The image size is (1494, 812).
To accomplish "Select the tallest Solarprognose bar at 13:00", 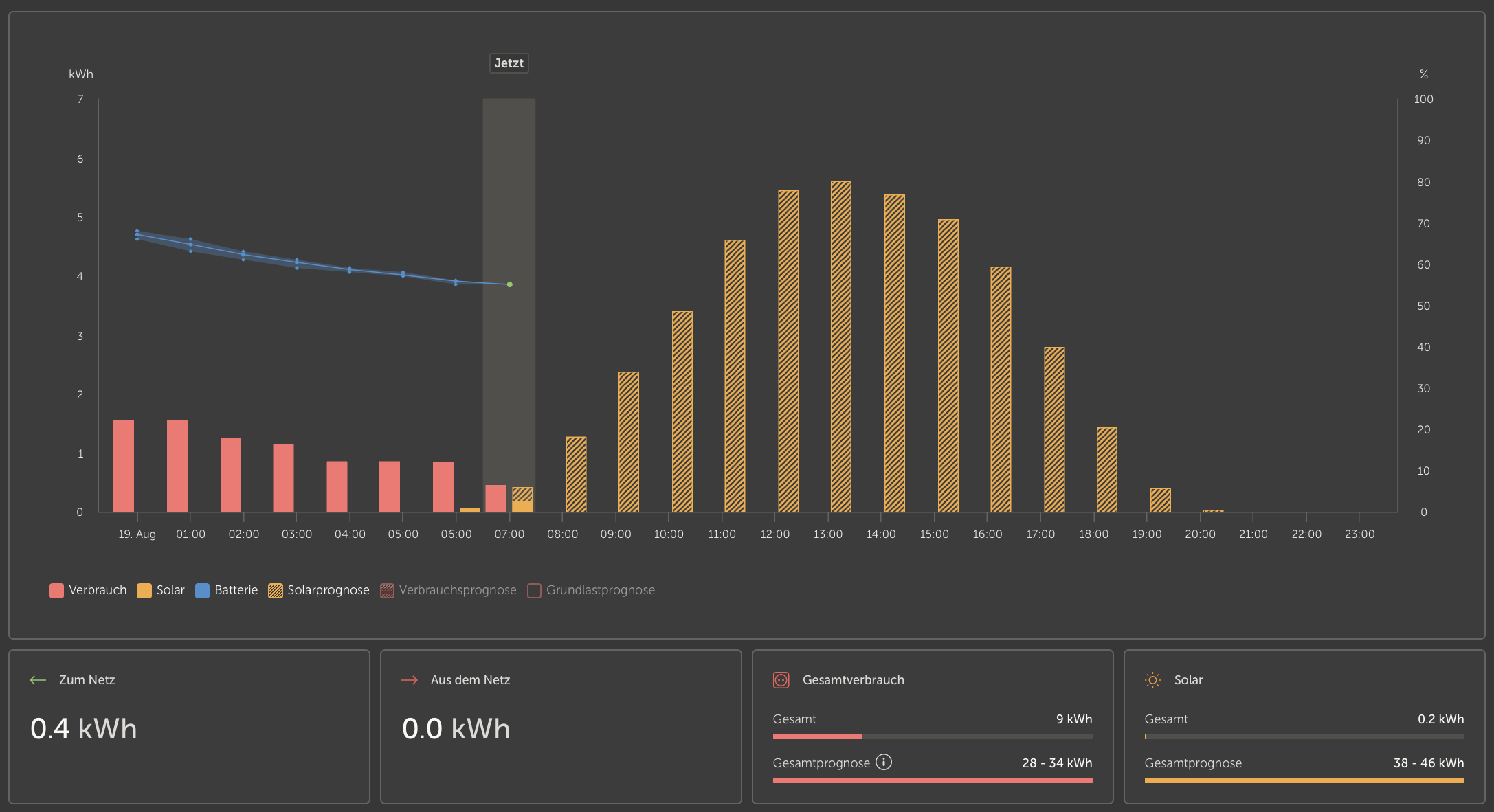I will [x=841, y=347].
